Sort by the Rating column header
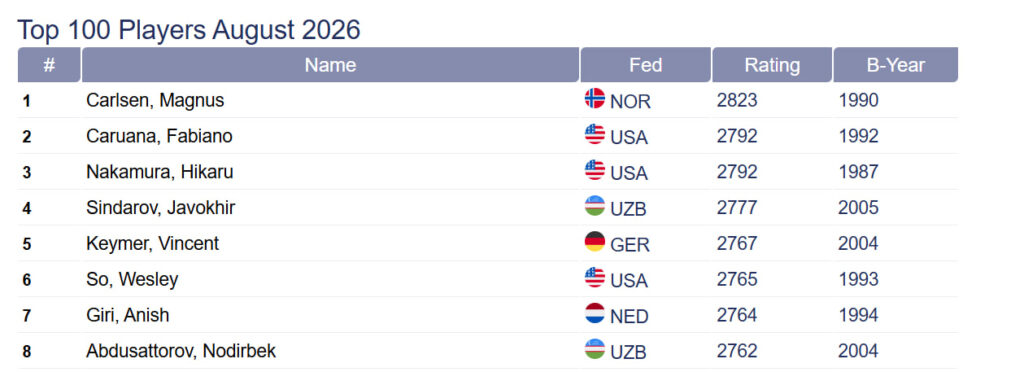The image size is (1024, 372). coord(772,65)
